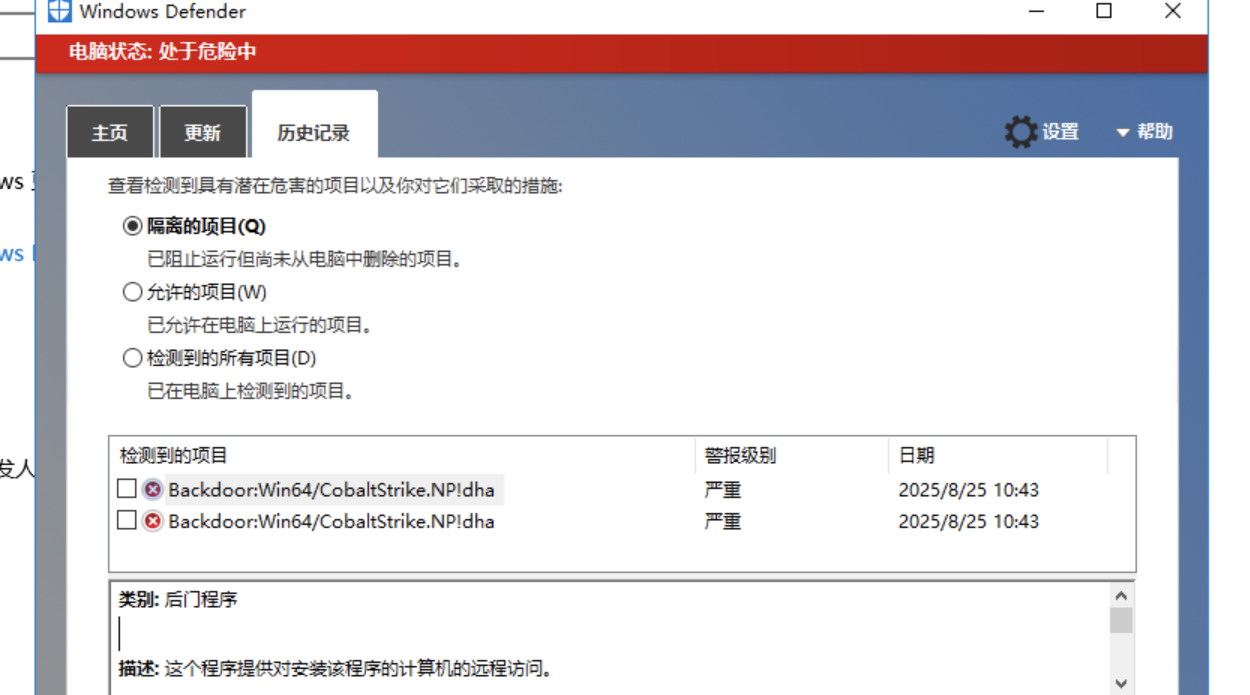The height and width of the screenshot is (695, 1250).
Task: Select the 隔离的项目(Q) radio button
Action: 132,226
